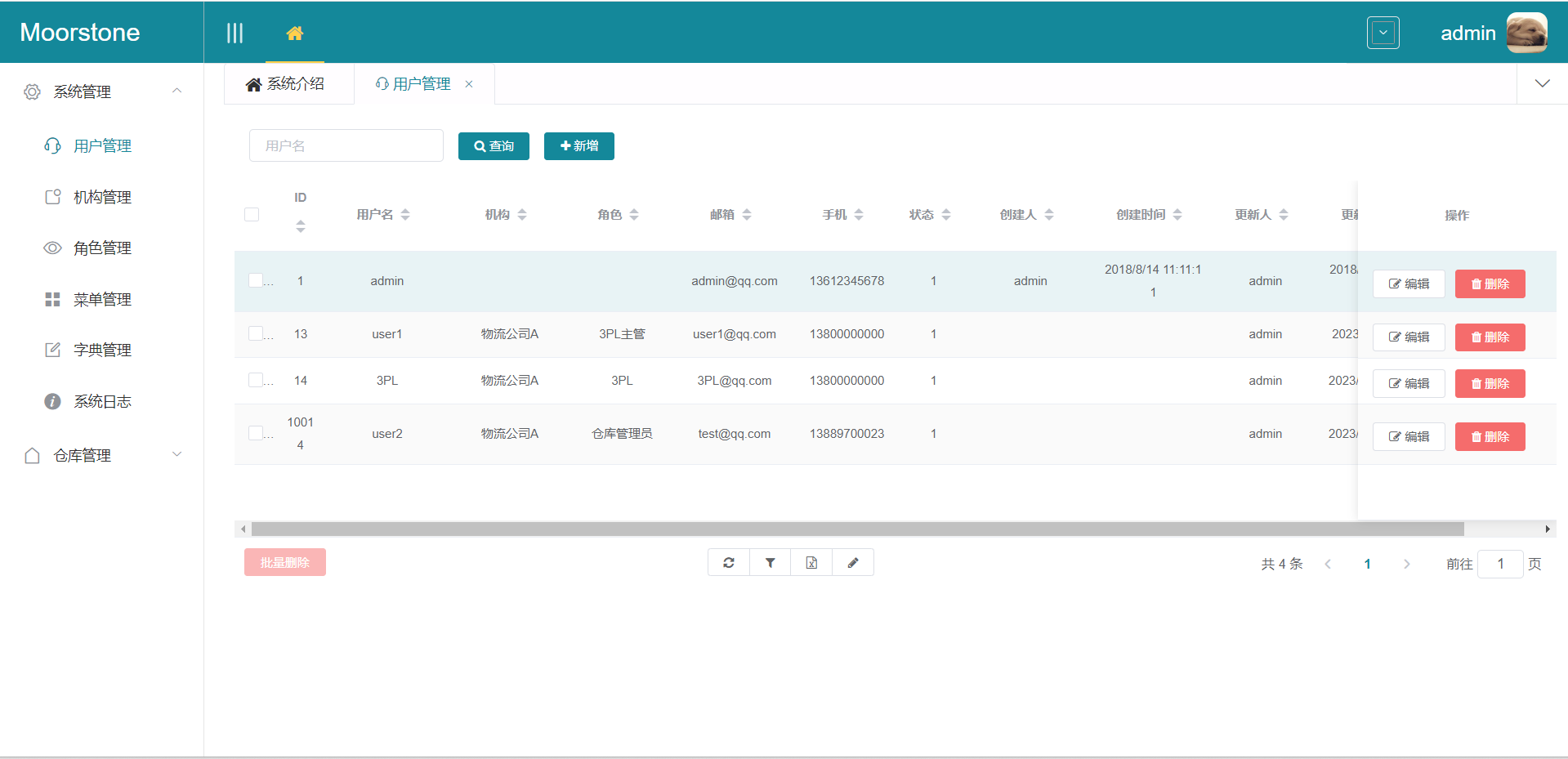Switch to the 系统介绍 tab

pyautogui.click(x=286, y=84)
